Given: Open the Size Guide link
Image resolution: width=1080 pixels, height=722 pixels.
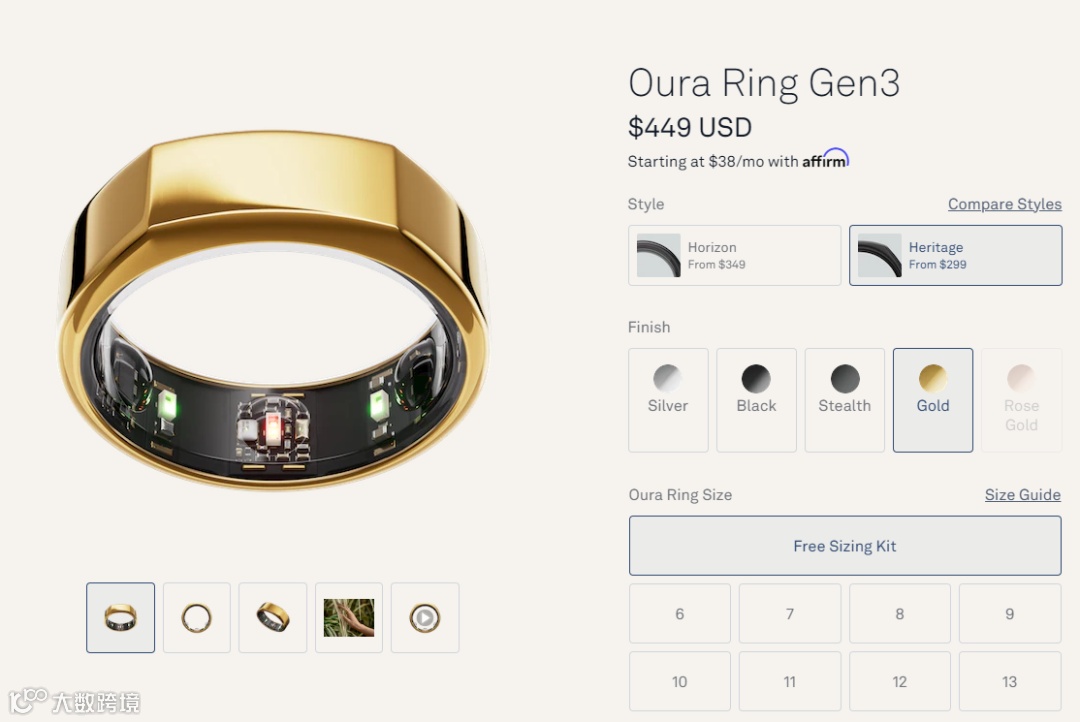Looking at the screenshot, I should 1022,495.
